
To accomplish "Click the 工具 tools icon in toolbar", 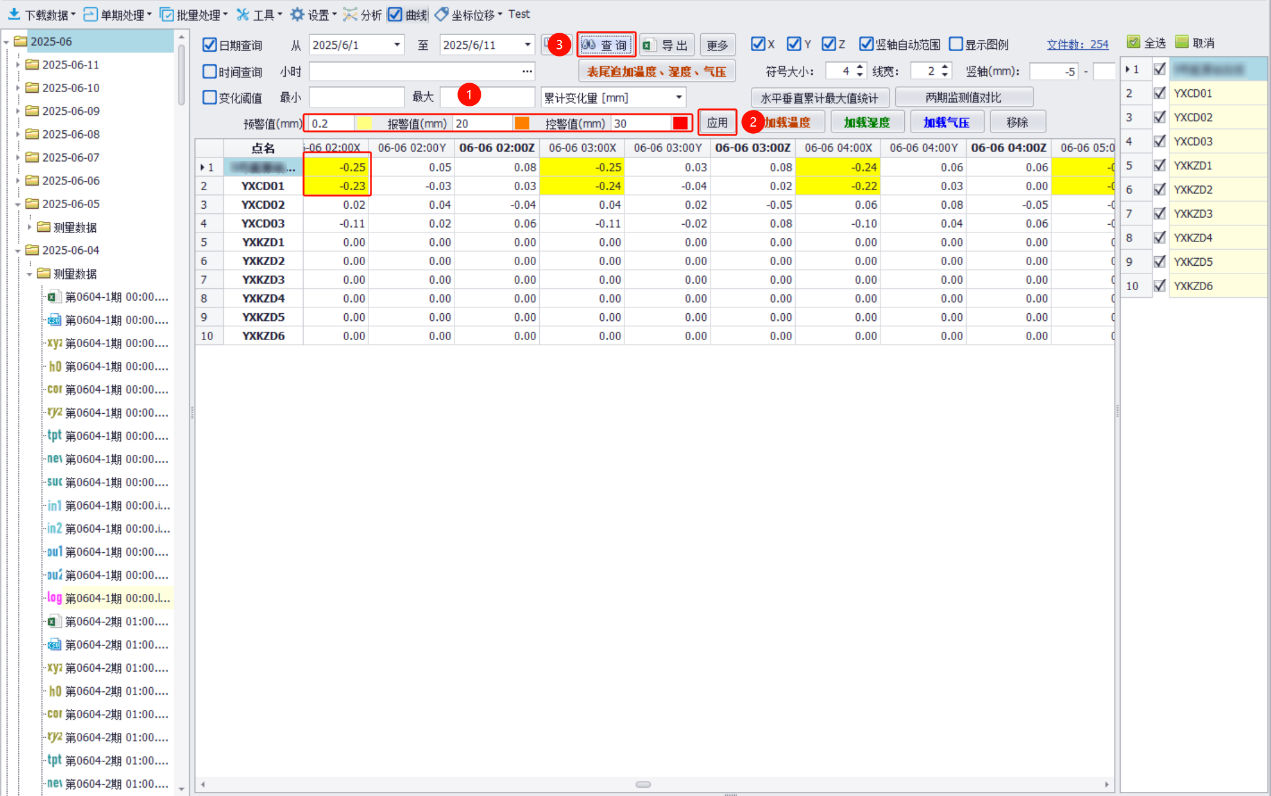I will pos(243,15).
